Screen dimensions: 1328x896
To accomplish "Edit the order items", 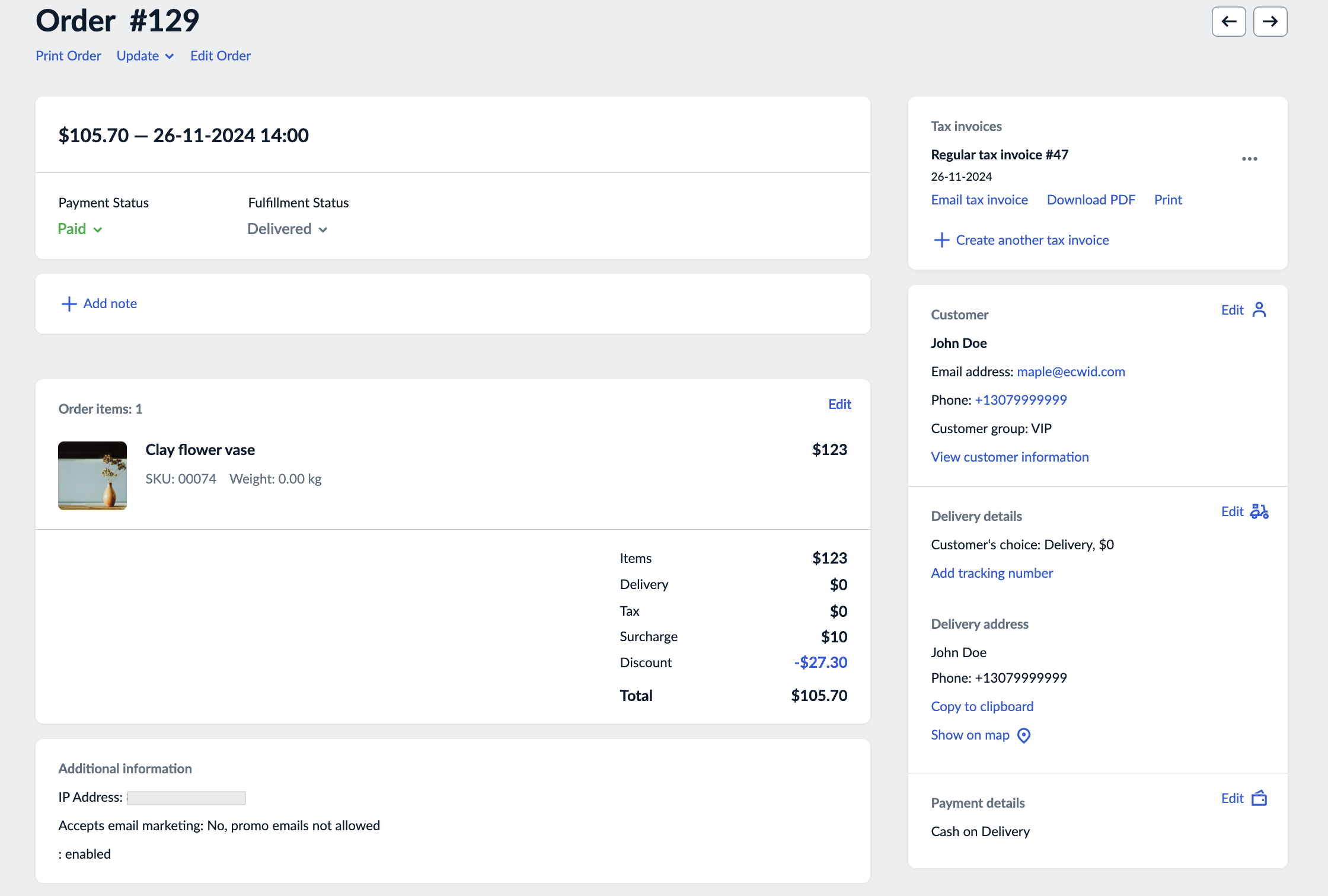I will [839, 404].
